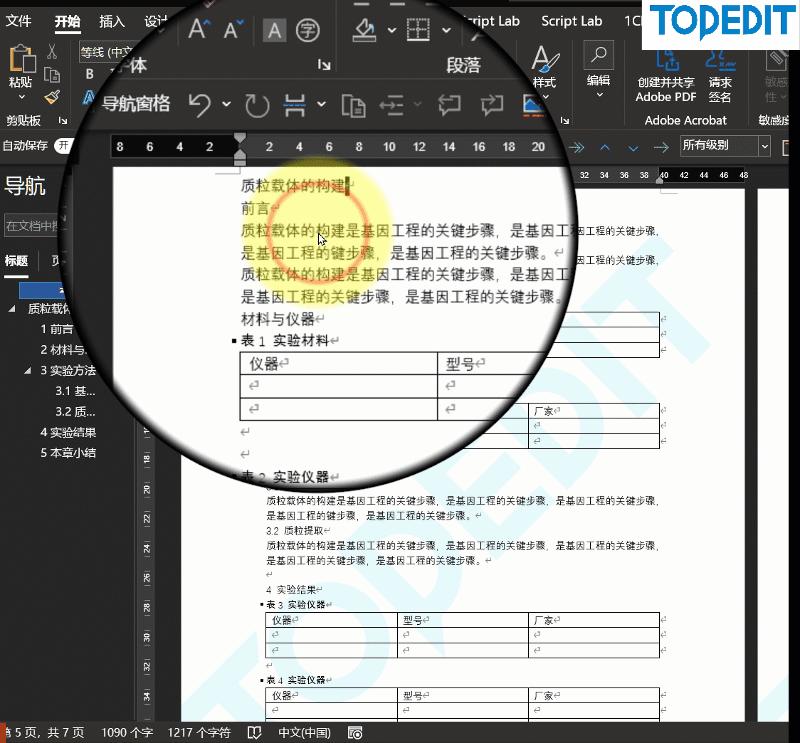Click the Undo arrow icon

click(x=200, y=105)
